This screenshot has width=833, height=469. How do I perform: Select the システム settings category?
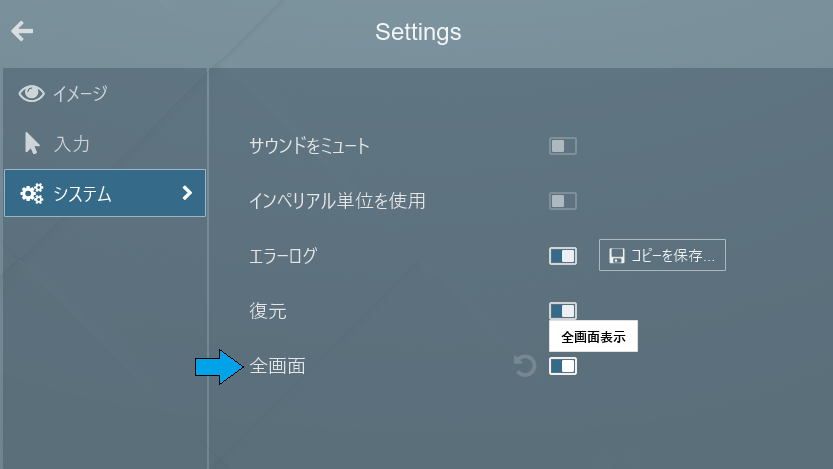pos(105,193)
